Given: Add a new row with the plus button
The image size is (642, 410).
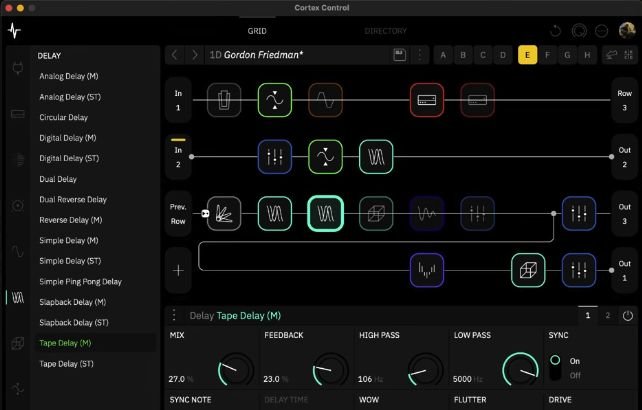Looking at the screenshot, I should pyautogui.click(x=178, y=270).
